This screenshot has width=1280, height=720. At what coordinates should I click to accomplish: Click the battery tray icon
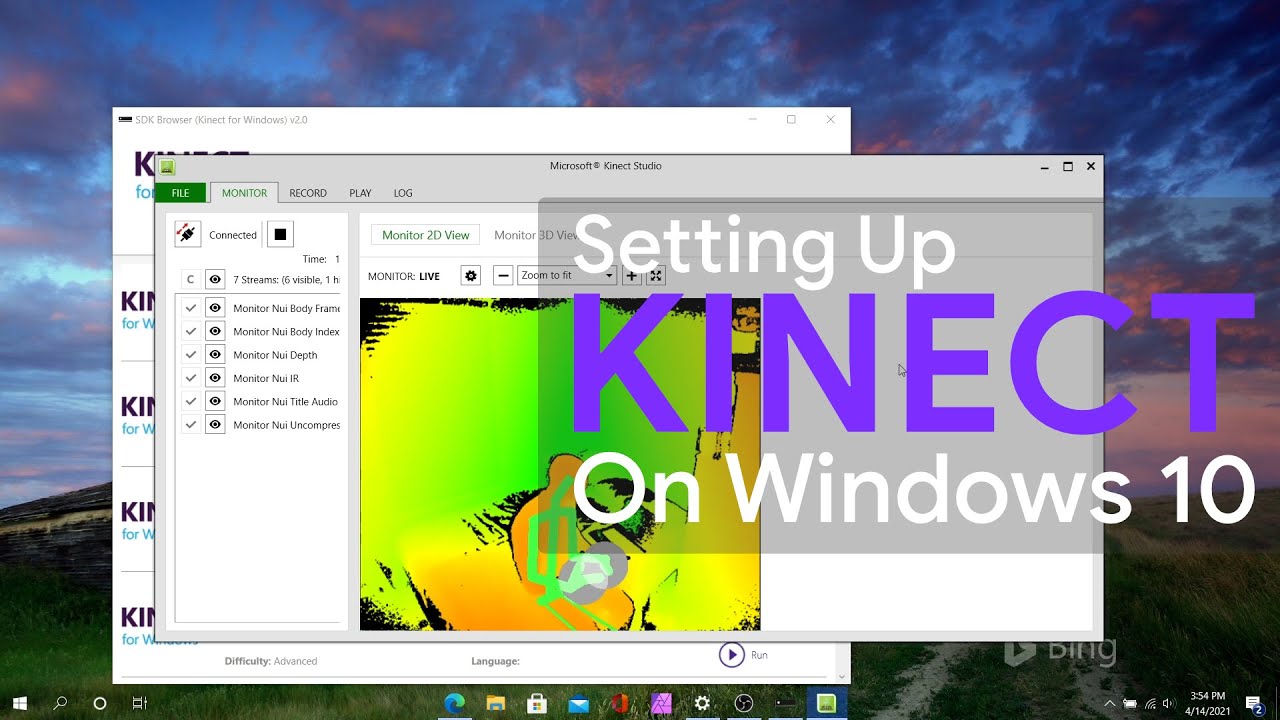click(x=1130, y=703)
